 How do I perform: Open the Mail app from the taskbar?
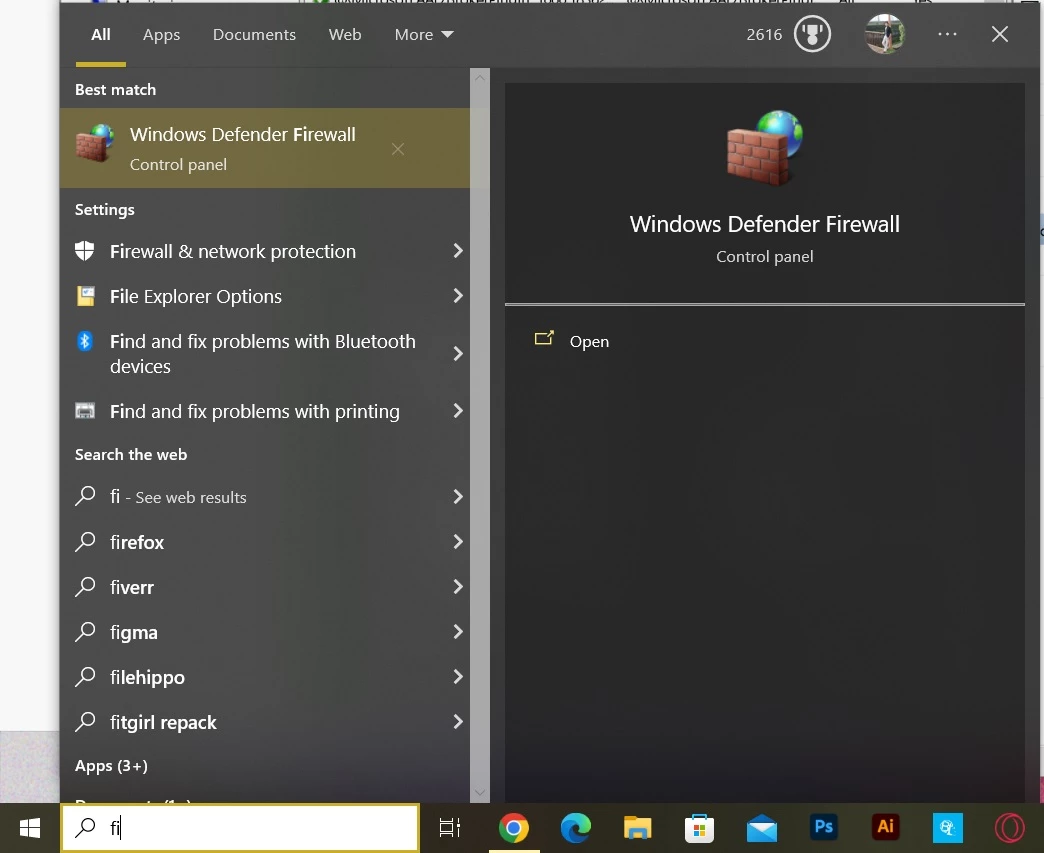(762, 829)
